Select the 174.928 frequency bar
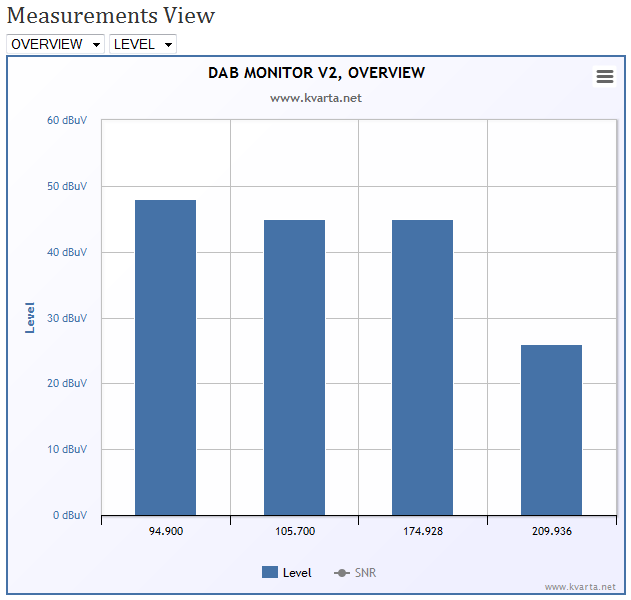 click(x=422, y=367)
